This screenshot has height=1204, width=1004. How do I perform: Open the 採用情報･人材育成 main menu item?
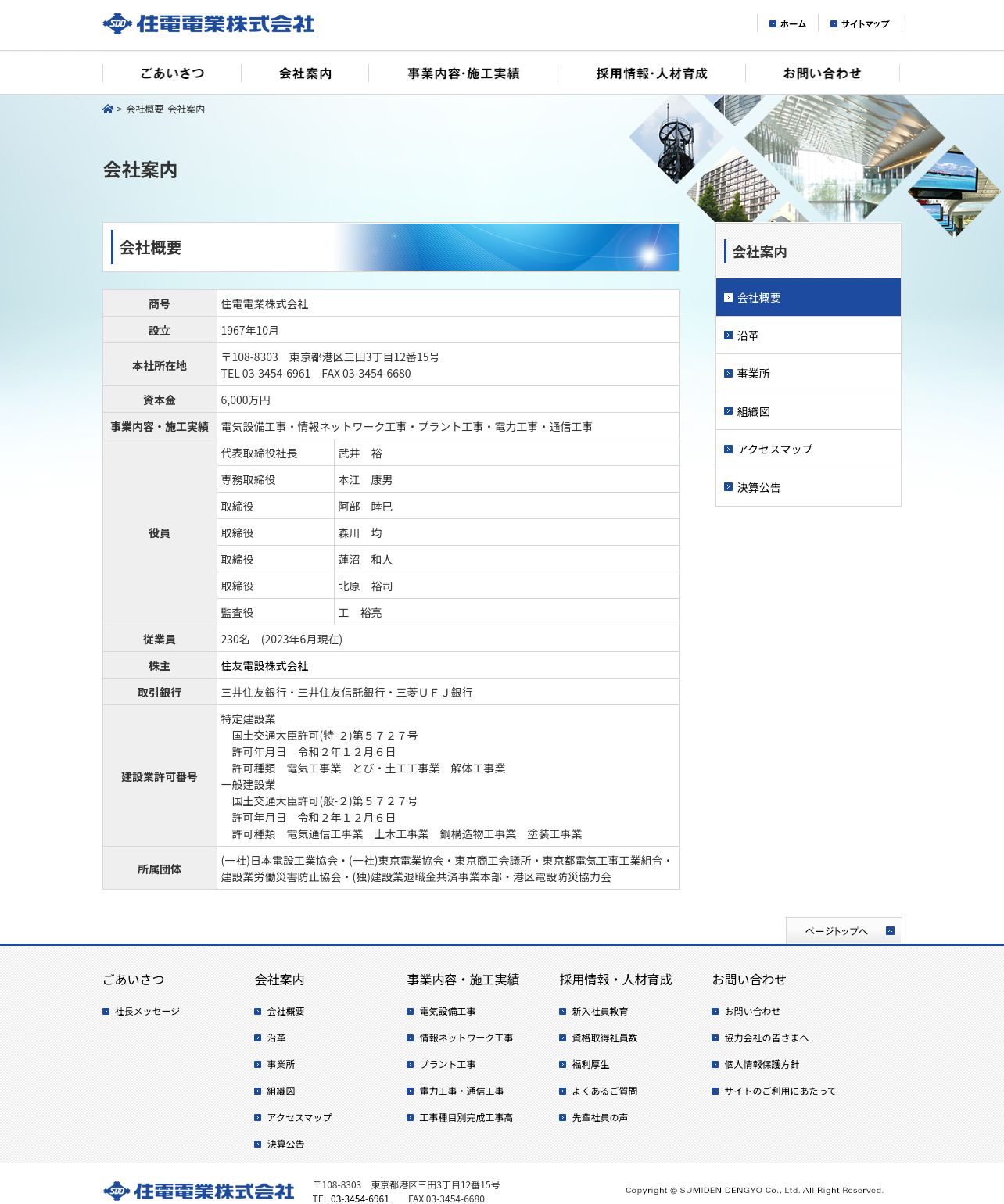tap(651, 73)
